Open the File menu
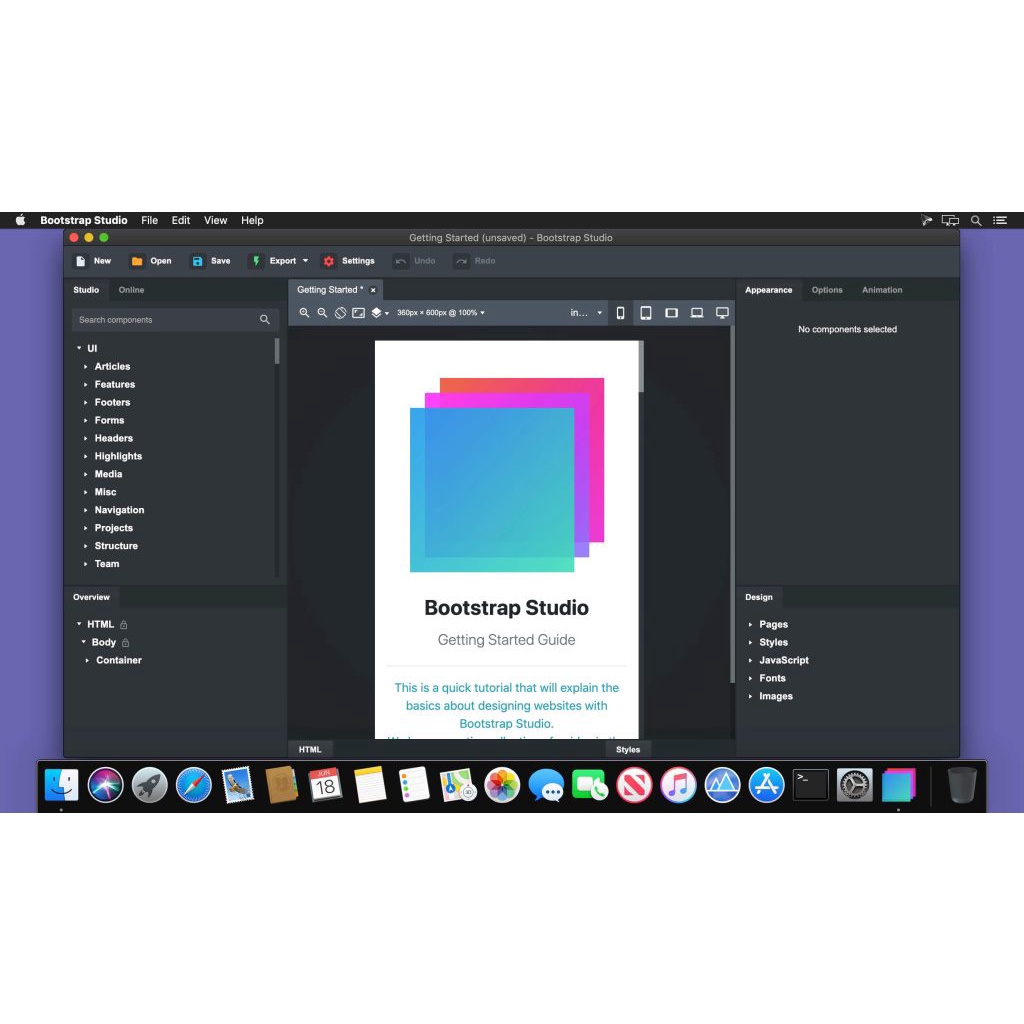Viewport: 1024px width, 1024px height. 150,221
